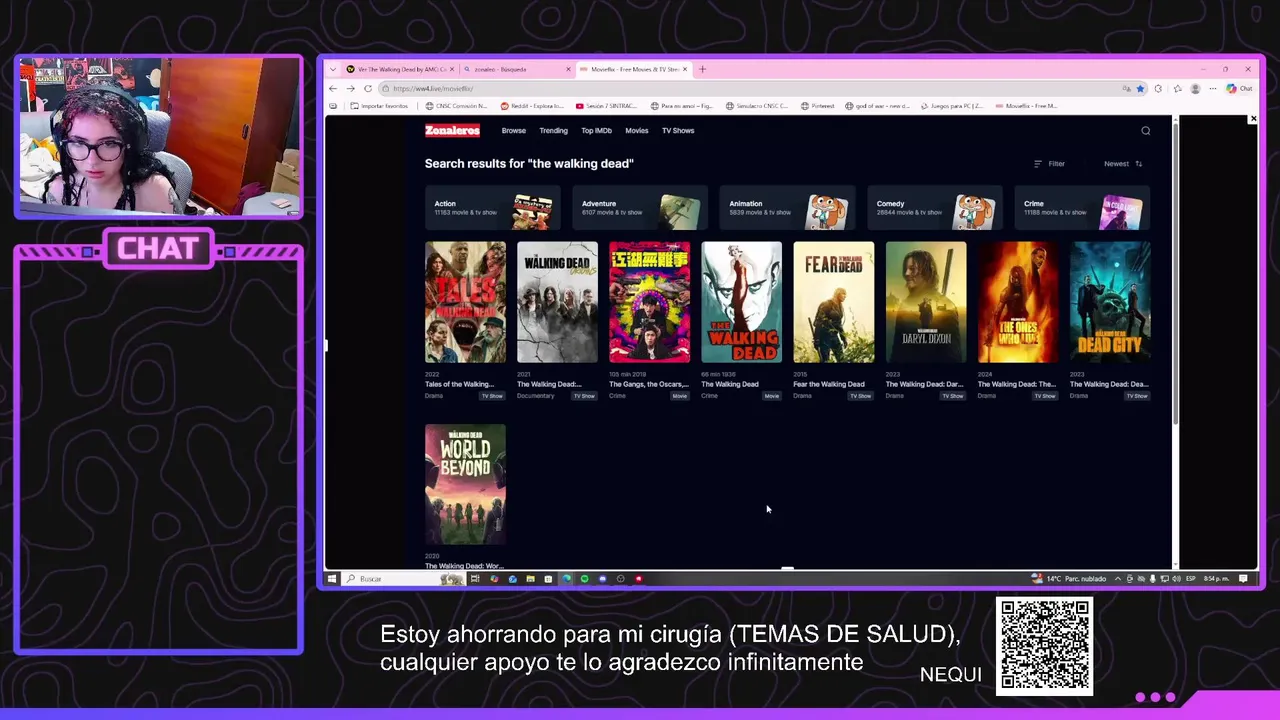This screenshot has height=720, width=1280.
Task: Close the overlay with X at top right
Action: (1253, 119)
